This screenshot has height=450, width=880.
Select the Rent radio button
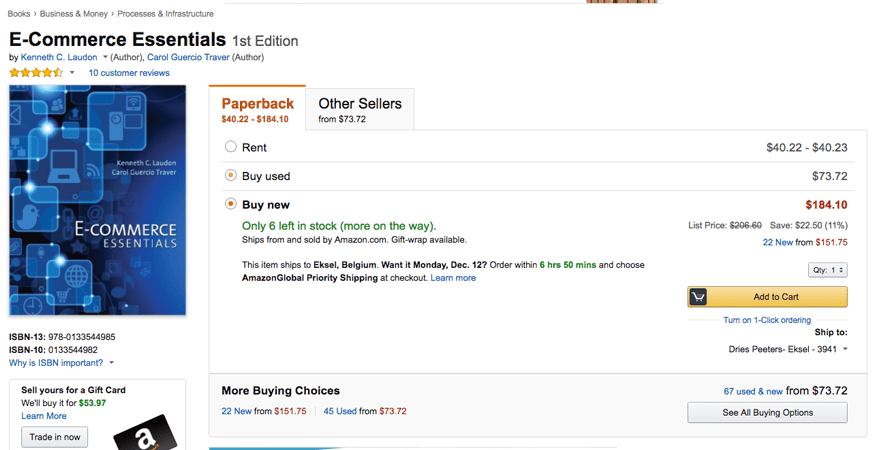pyautogui.click(x=231, y=147)
